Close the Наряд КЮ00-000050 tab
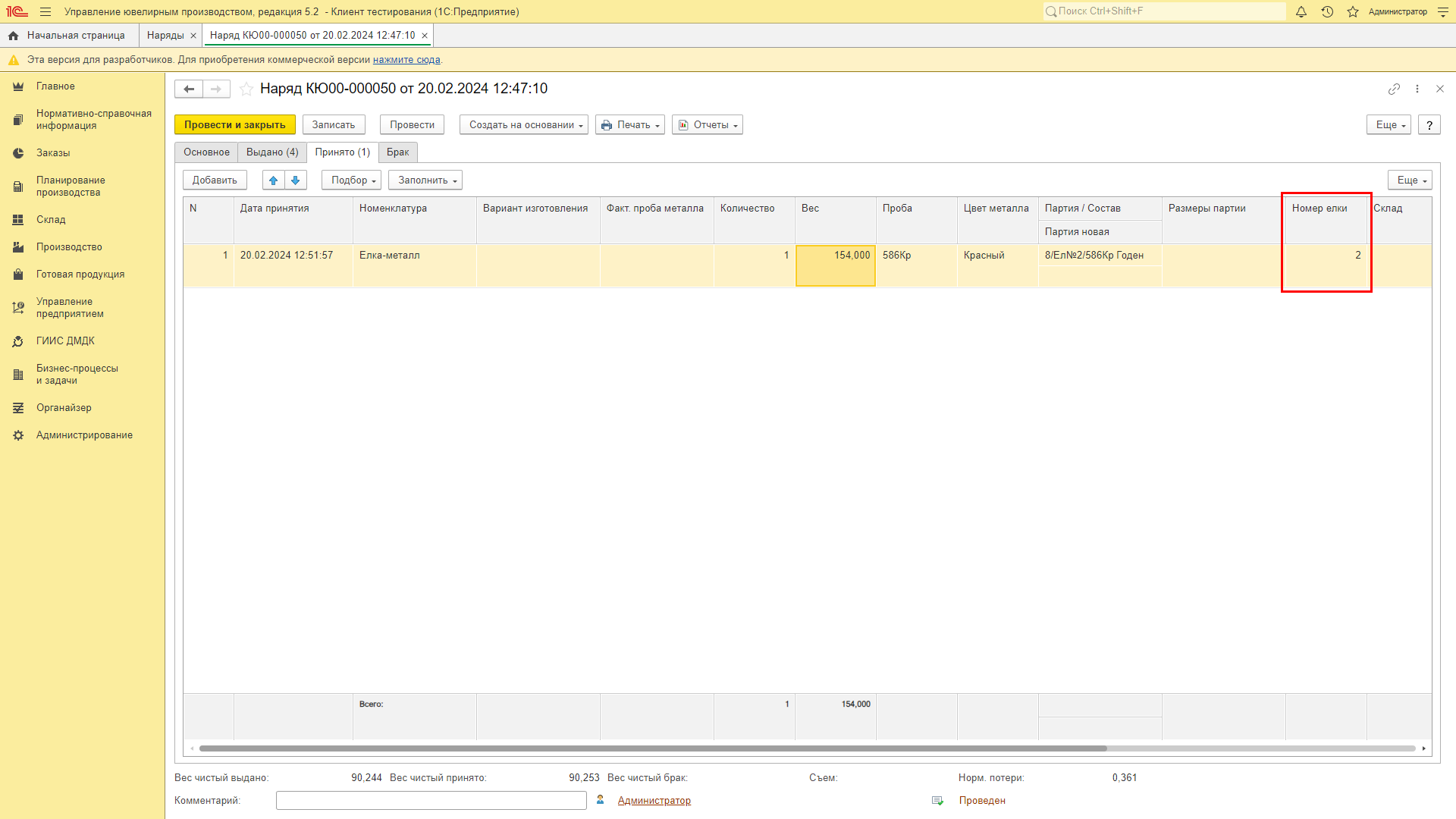 tap(425, 36)
